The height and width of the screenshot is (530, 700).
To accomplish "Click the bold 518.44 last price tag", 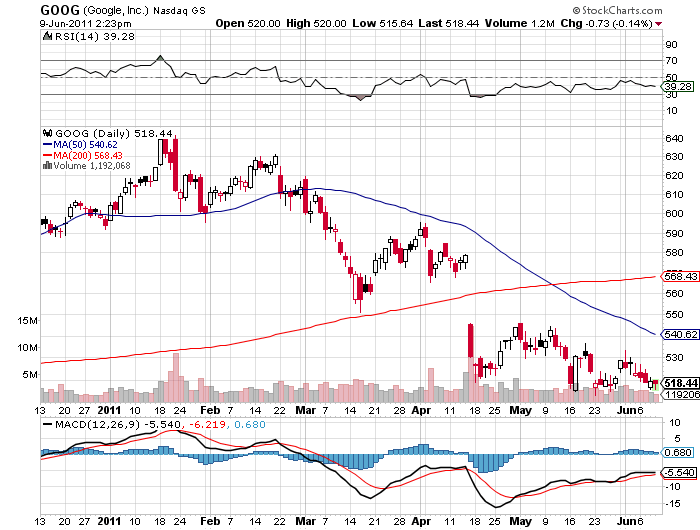I will point(680,383).
